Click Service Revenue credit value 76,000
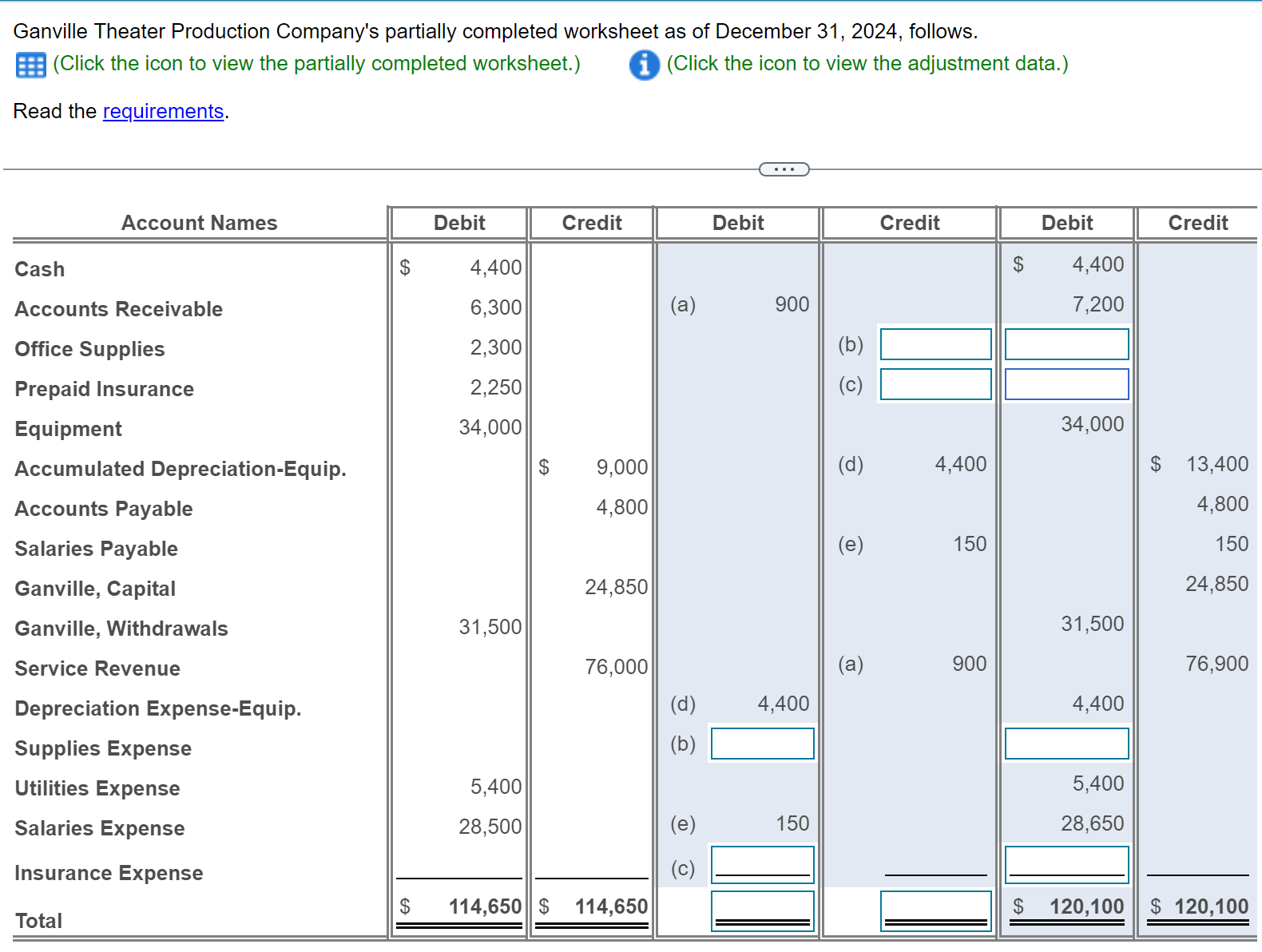1262x952 pixels. coord(617,667)
